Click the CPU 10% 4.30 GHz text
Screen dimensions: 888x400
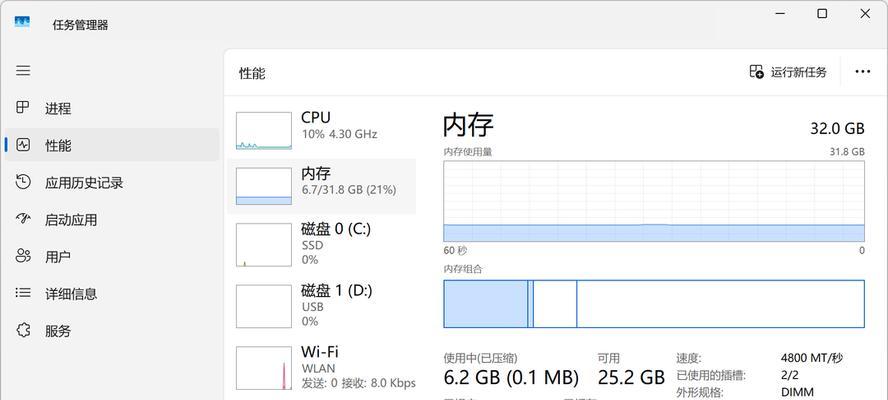pos(339,134)
